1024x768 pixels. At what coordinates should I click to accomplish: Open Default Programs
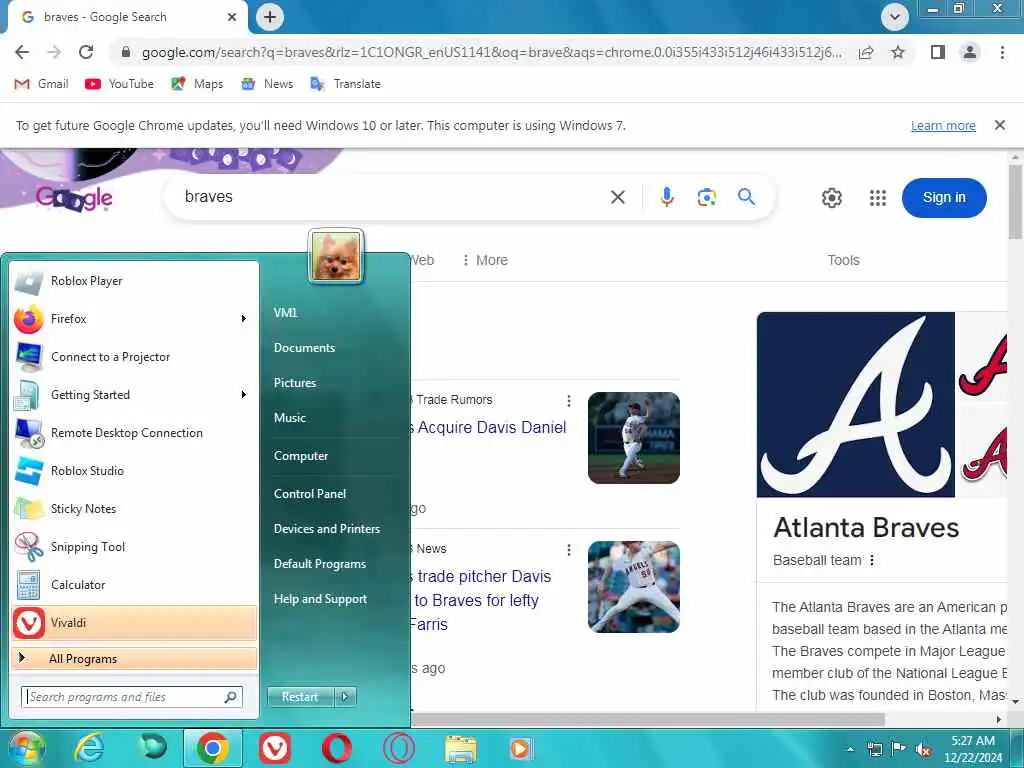pos(319,564)
